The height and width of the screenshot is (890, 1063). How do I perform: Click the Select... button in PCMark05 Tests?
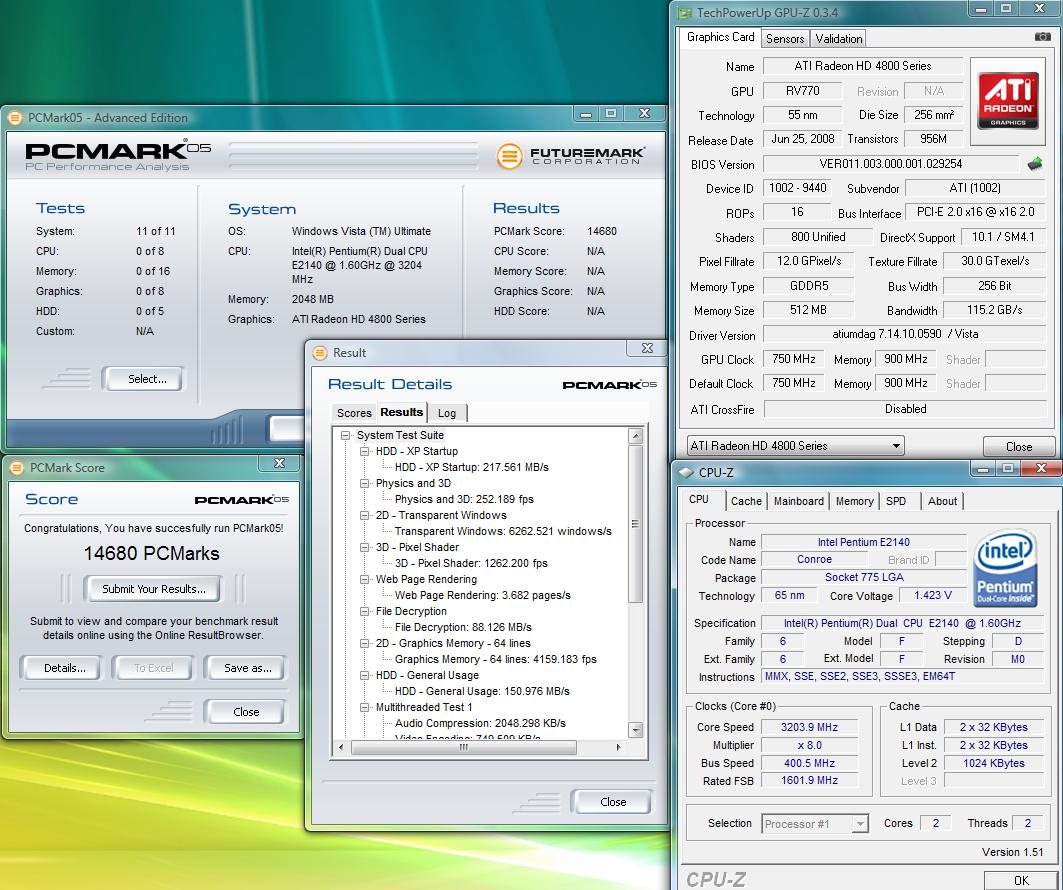pyautogui.click(x=143, y=379)
